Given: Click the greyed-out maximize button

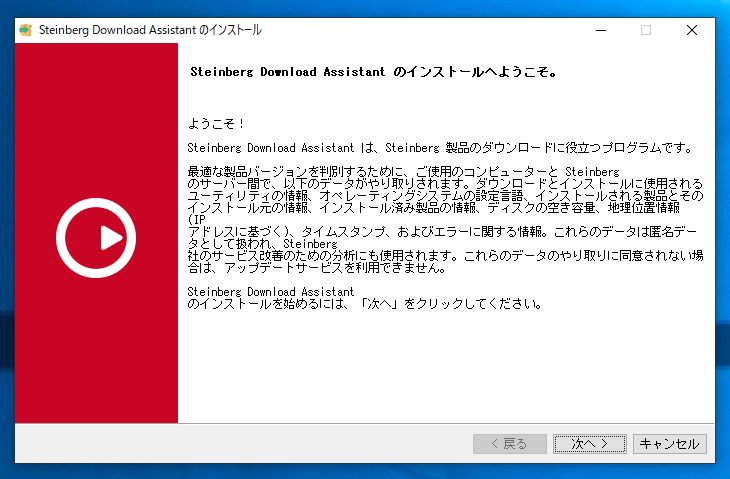Looking at the screenshot, I should (x=646, y=30).
